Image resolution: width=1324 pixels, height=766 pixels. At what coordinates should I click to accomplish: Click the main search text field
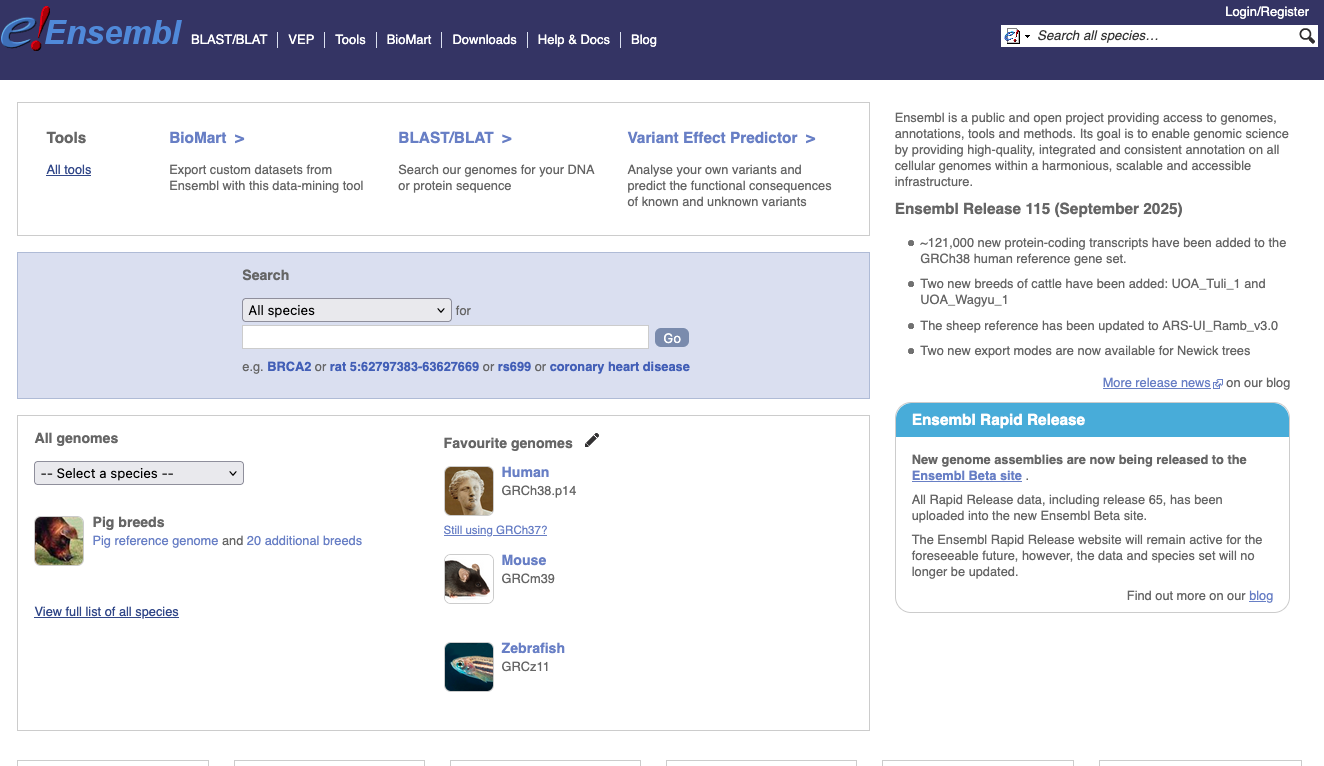coord(445,337)
